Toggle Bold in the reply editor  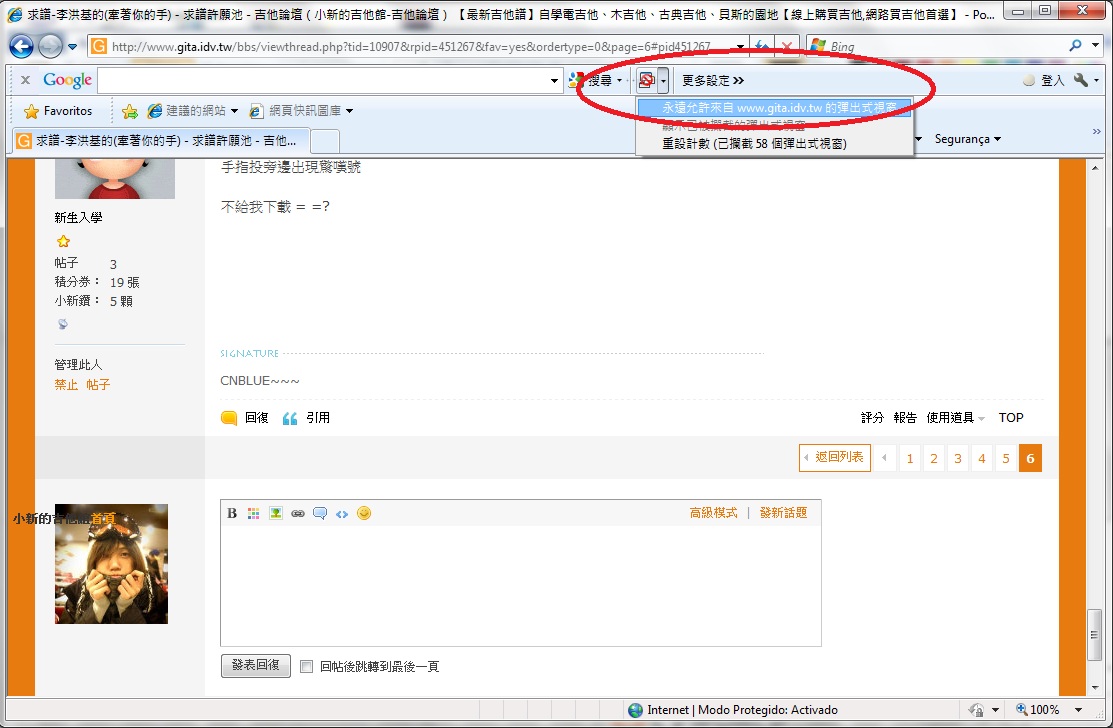pos(232,513)
